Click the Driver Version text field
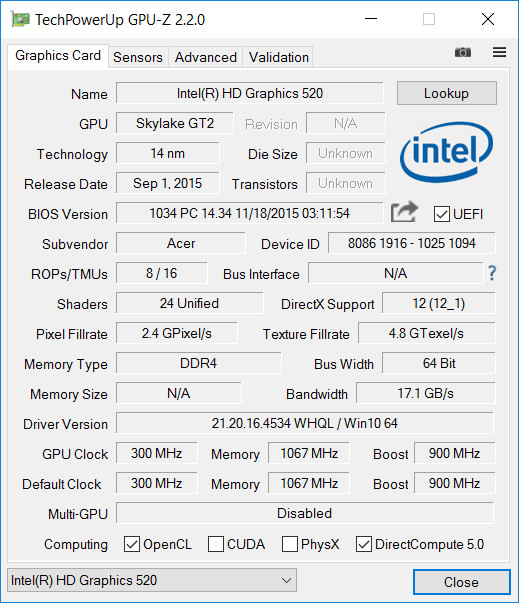Screen dimensions: 519x603 (304, 423)
